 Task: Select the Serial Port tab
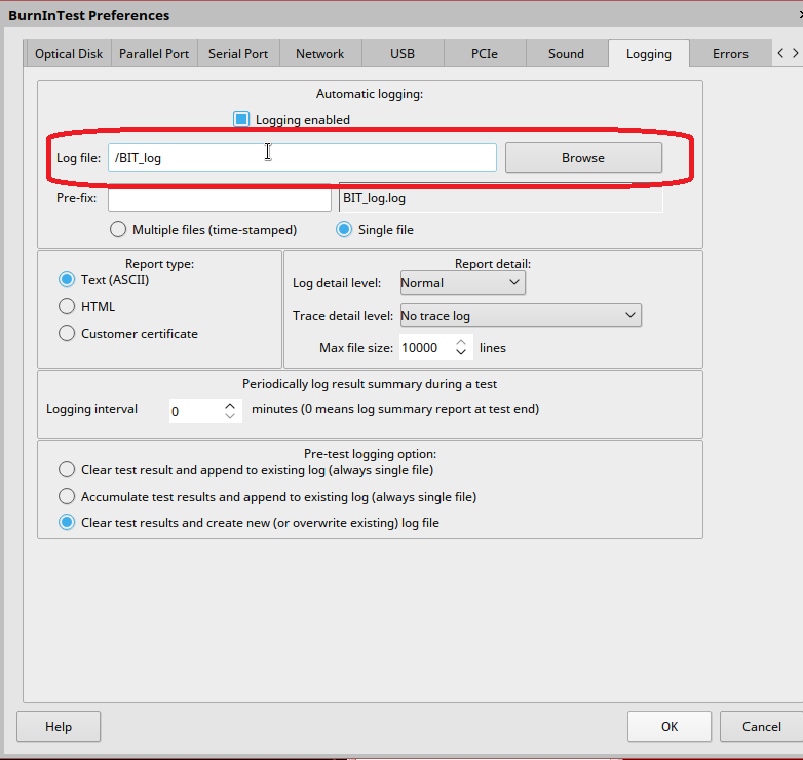(x=238, y=54)
